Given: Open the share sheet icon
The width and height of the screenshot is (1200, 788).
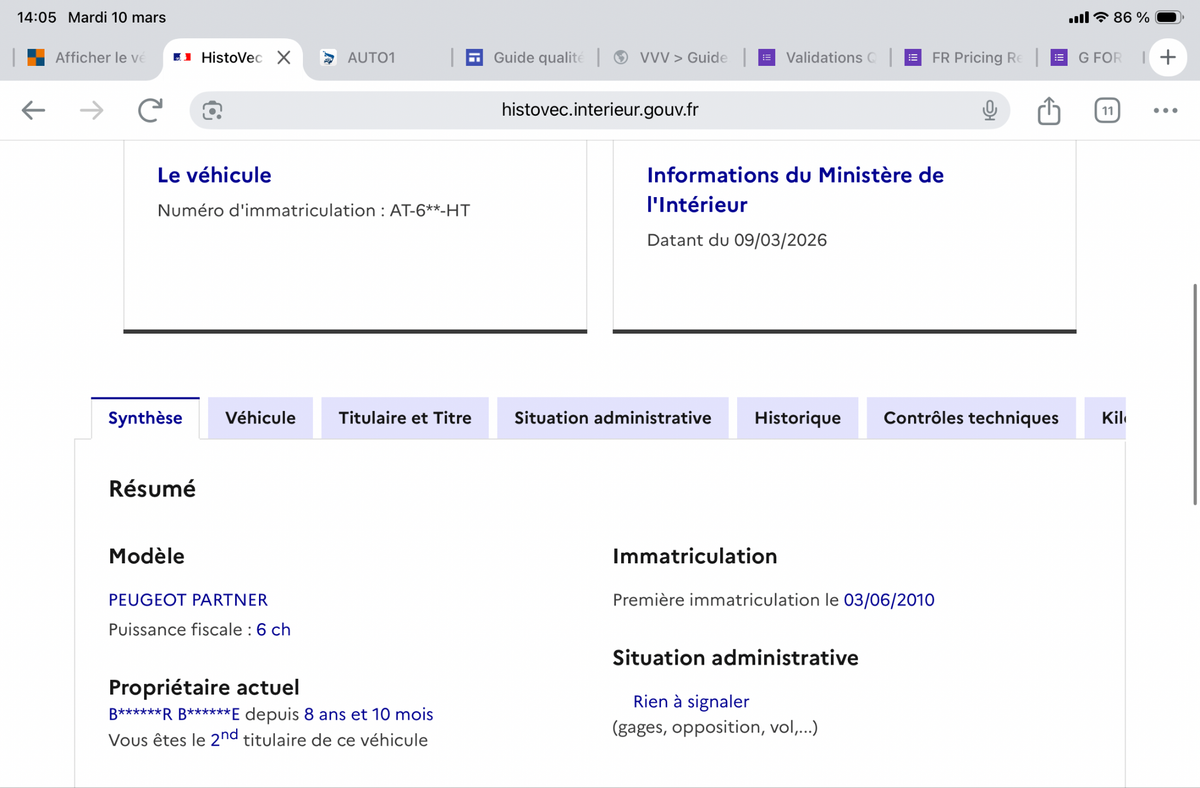Looking at the screenshot, I should (1048, 111).
